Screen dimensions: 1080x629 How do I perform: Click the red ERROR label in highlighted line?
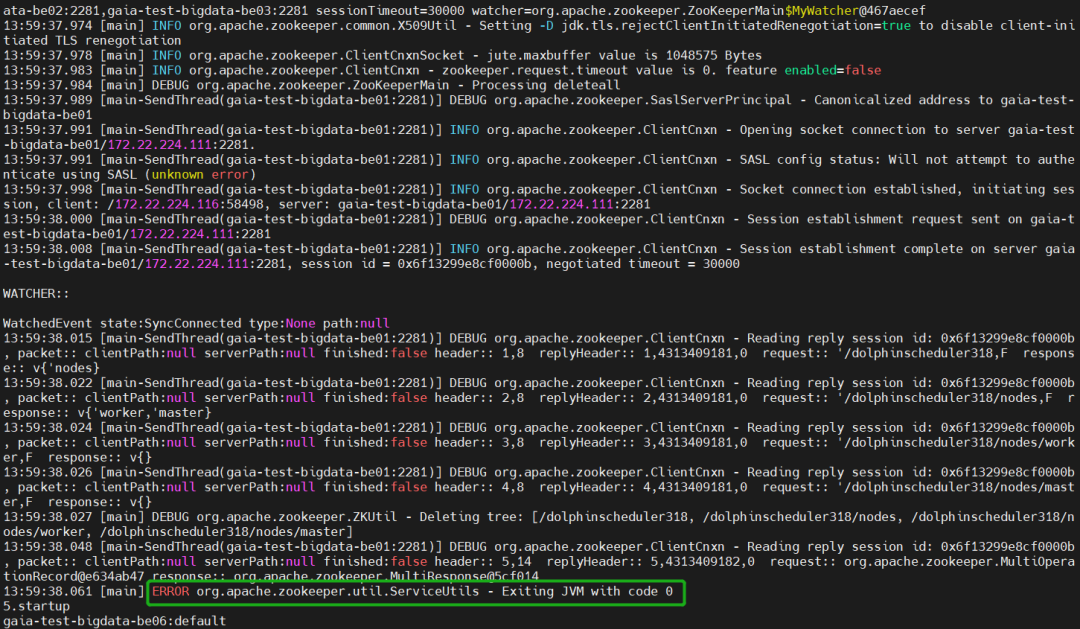[x=170, y=591]
